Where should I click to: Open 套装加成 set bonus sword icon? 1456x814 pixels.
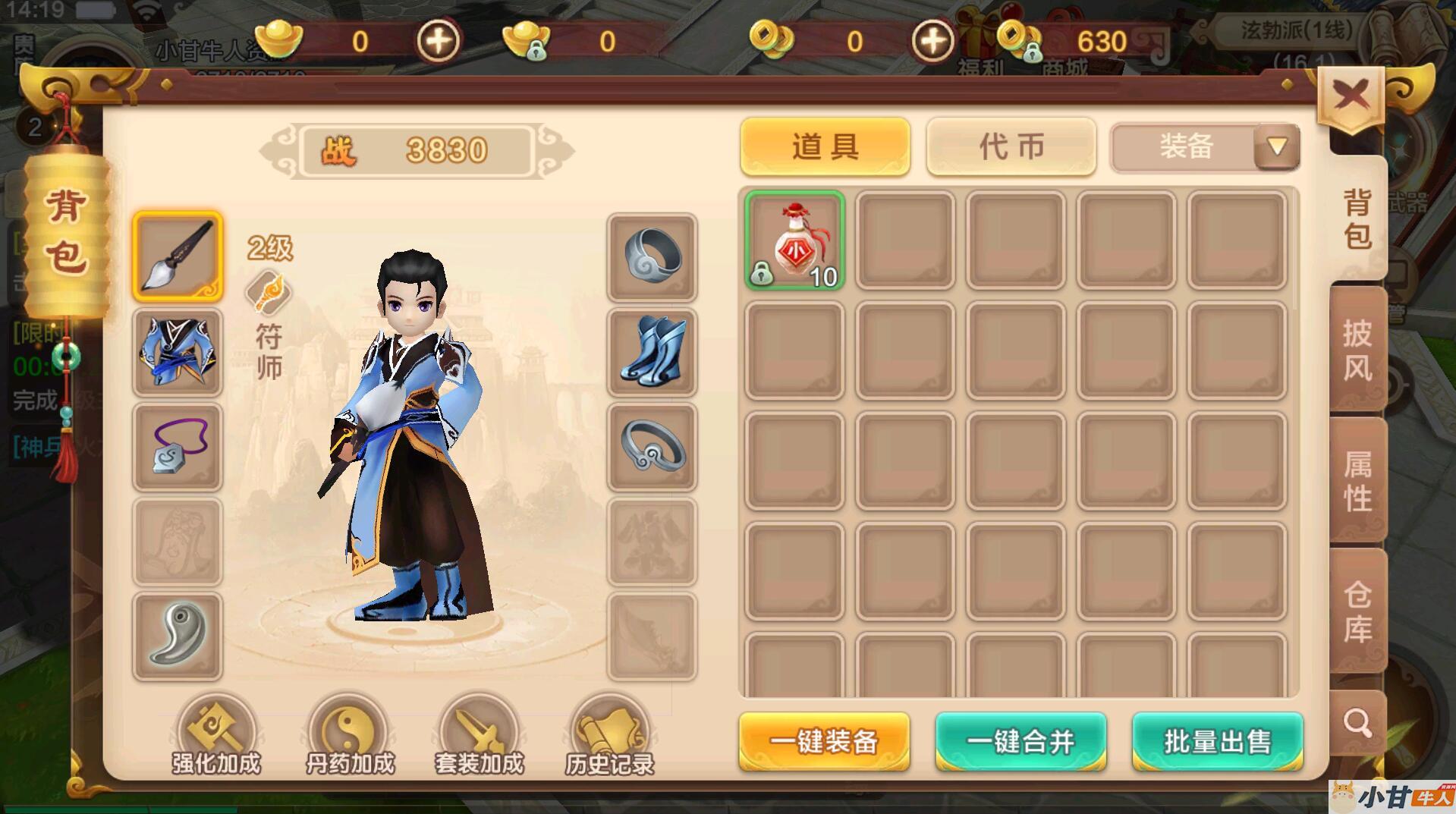click(x=479, y=736)
